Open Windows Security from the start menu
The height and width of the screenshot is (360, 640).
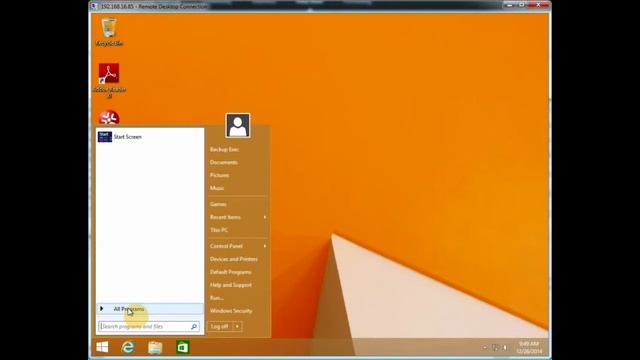[231, 311]
